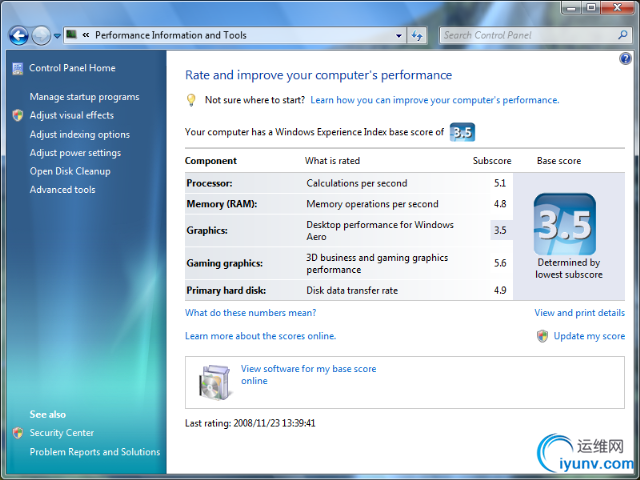The image size is (640, 480).
Task: Open What do these numbers mean link
Action: [x=251, y=313]
